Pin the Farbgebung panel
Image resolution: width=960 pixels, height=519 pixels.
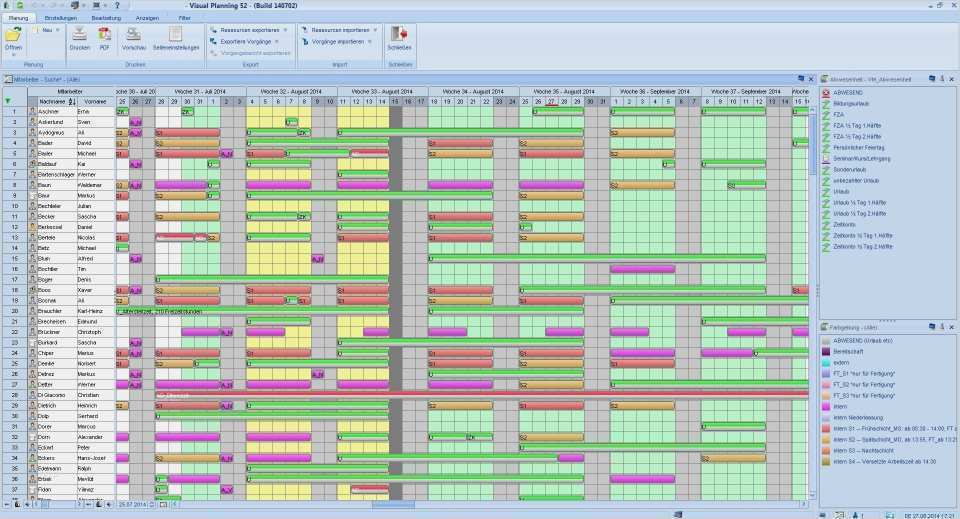(x=941, y=327)
